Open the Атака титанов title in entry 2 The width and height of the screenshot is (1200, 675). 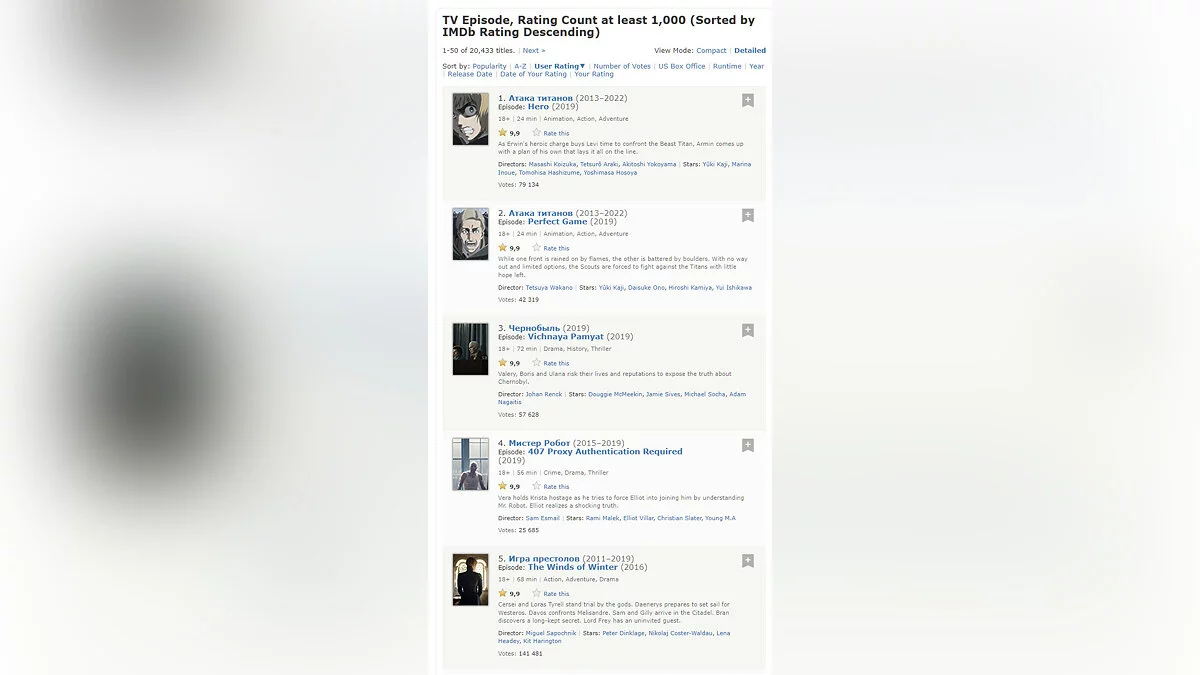coord(541,213)
